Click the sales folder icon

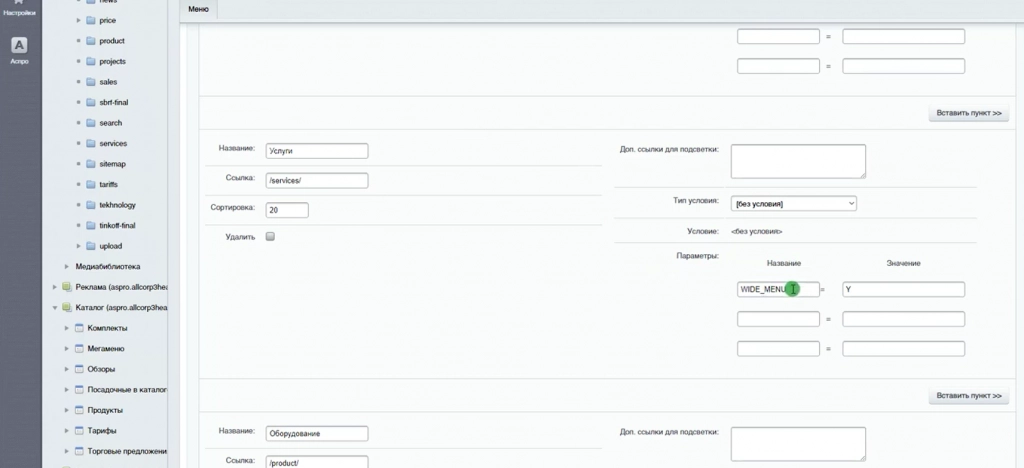click(91, 82)
